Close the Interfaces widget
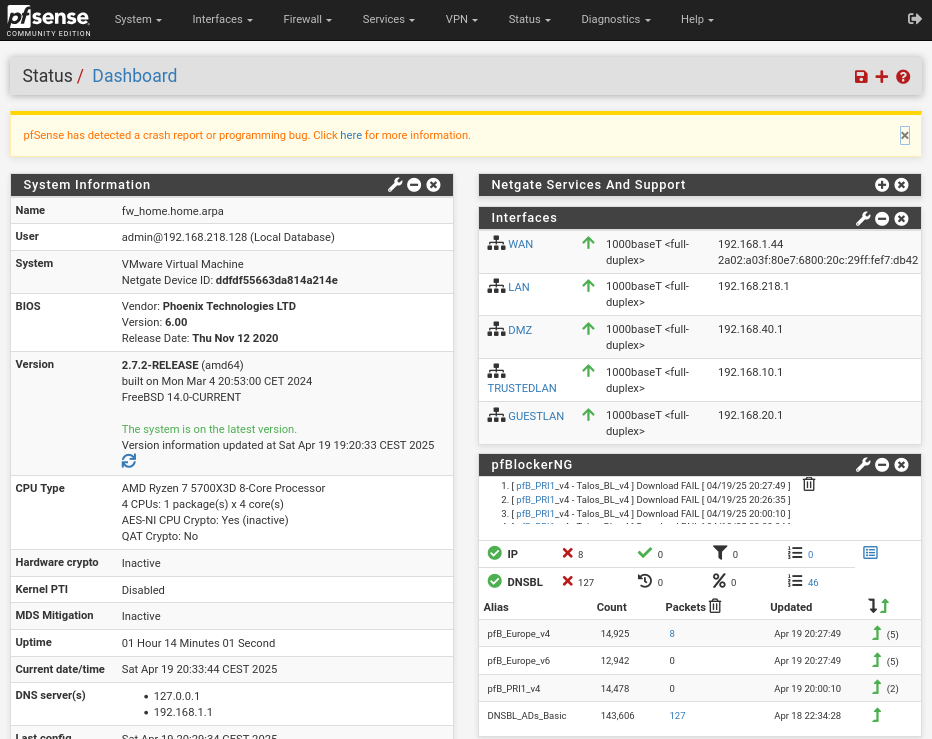 point(902,218)
